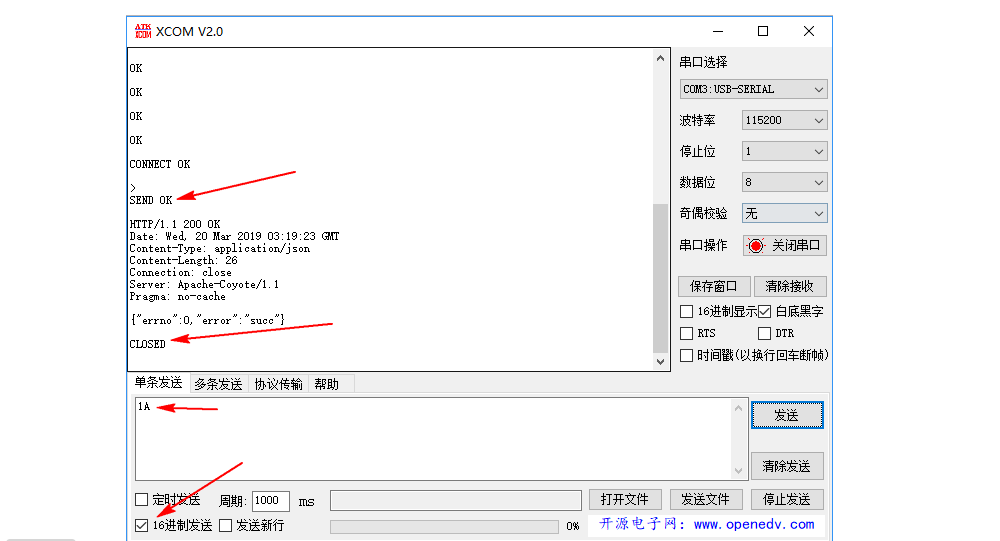Enable the 时间戳 timestamp checkbox
The image size is (1000, 541).
686,355
